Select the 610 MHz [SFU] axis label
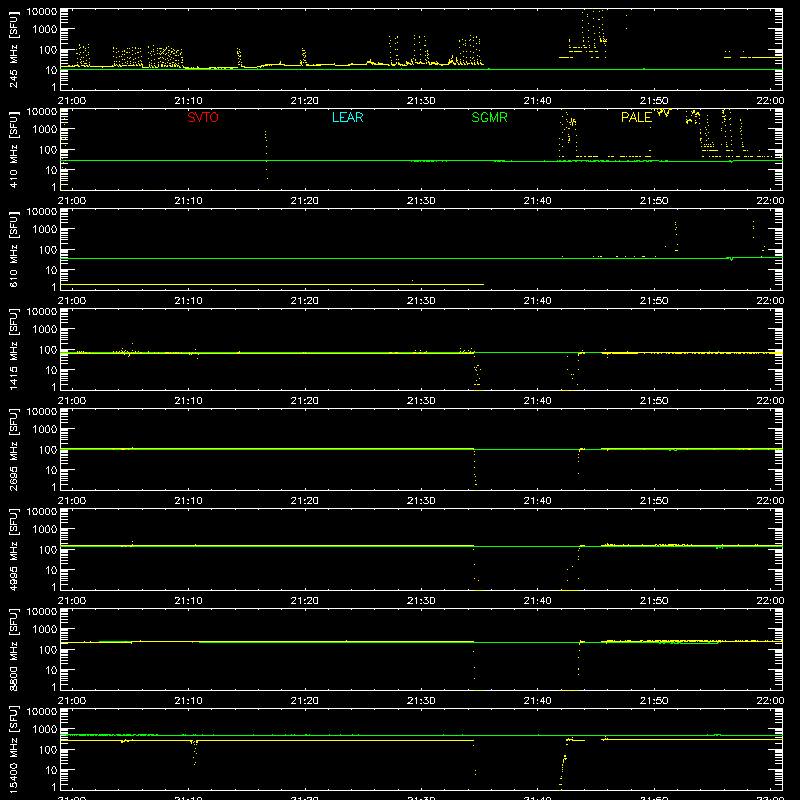This screenshot has width=800, height=800. click(x=14, y=249)
